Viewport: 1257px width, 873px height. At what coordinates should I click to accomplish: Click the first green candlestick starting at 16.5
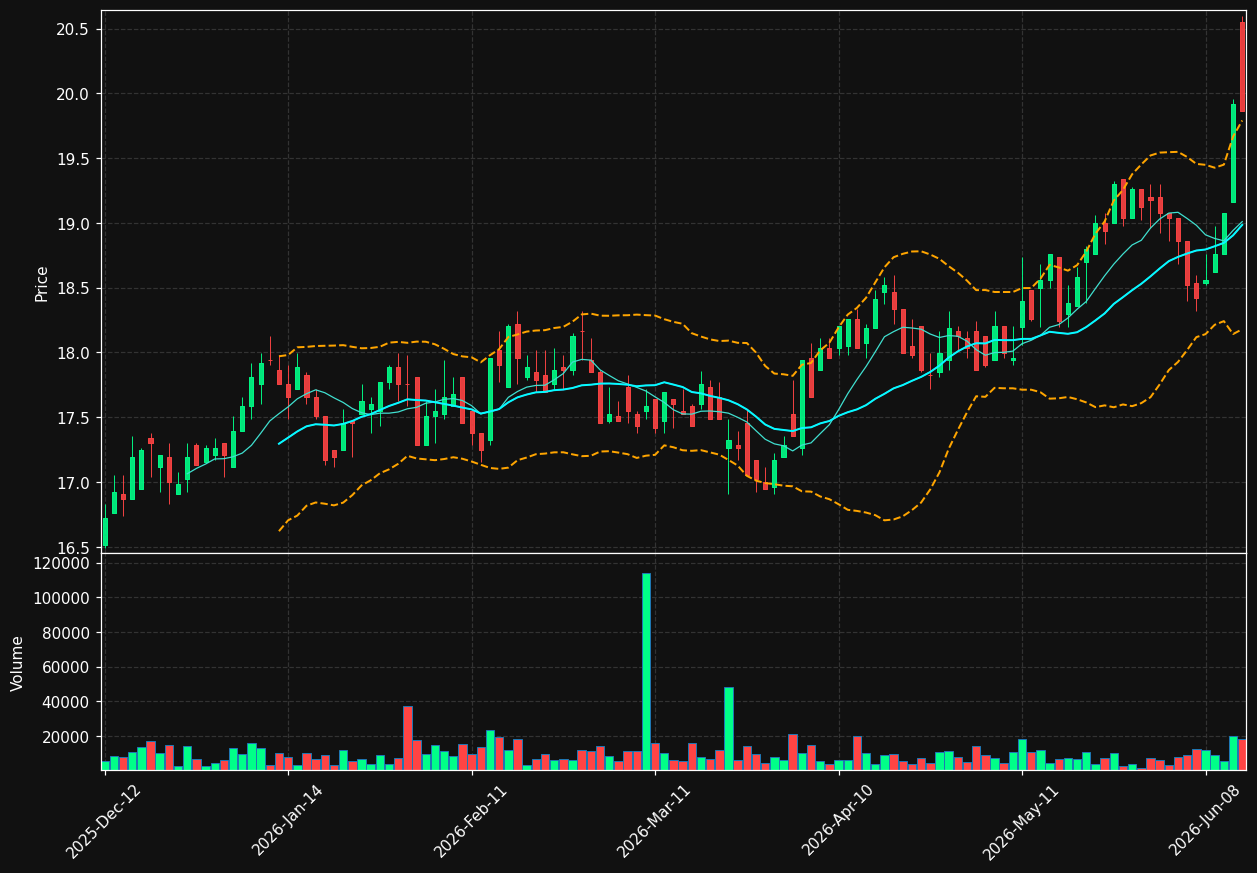[x=105, y=532]
